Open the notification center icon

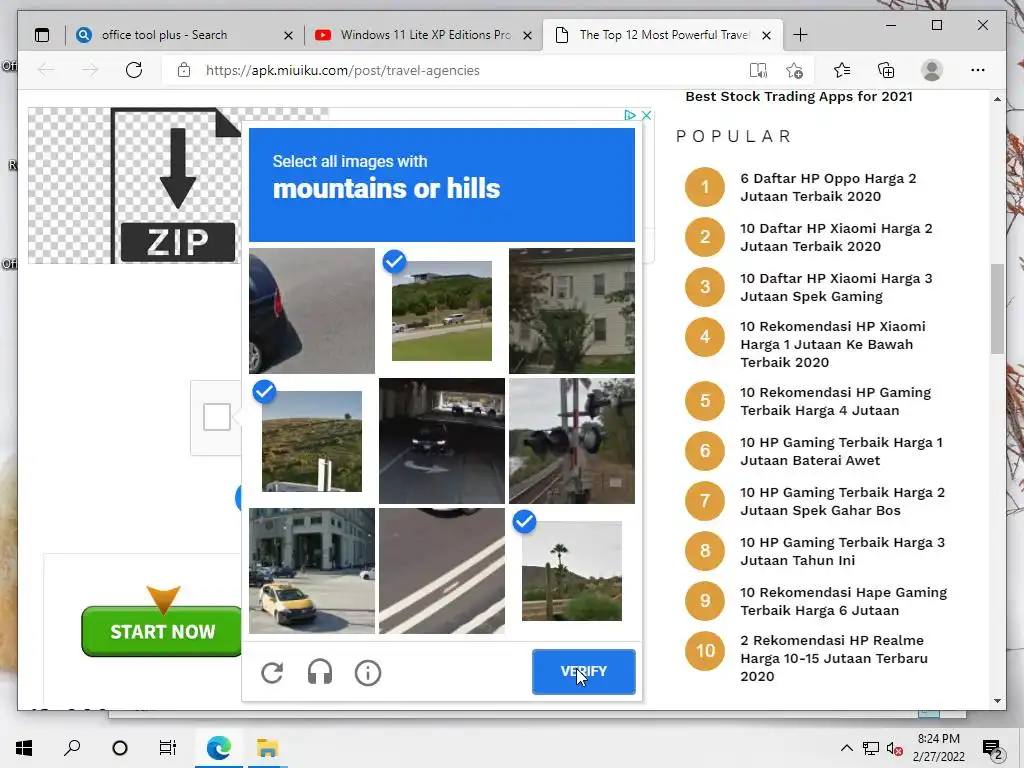click(x=992, y=748)
